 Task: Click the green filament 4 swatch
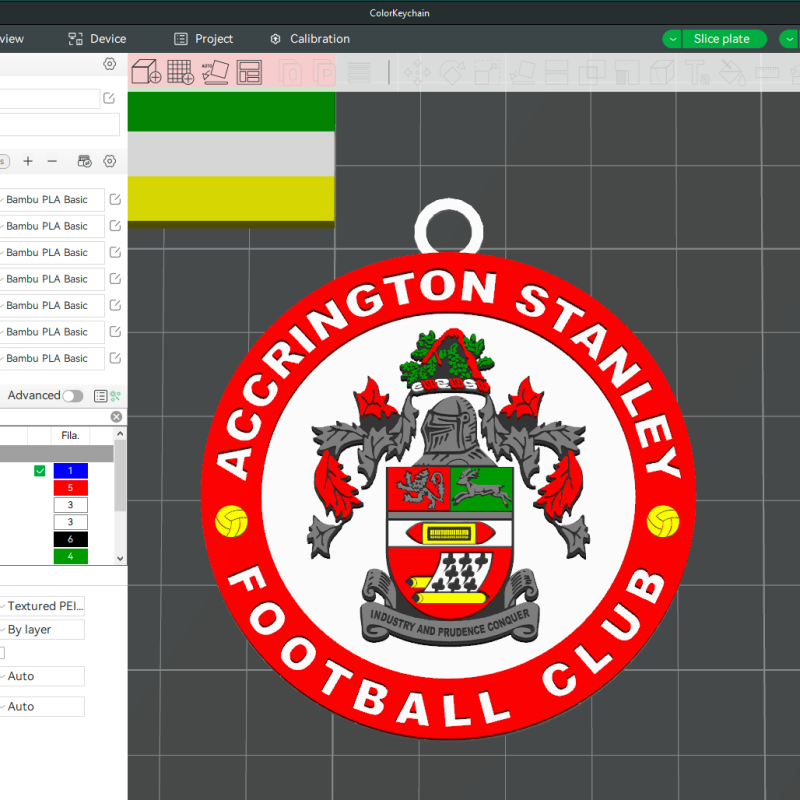point(70,556)
